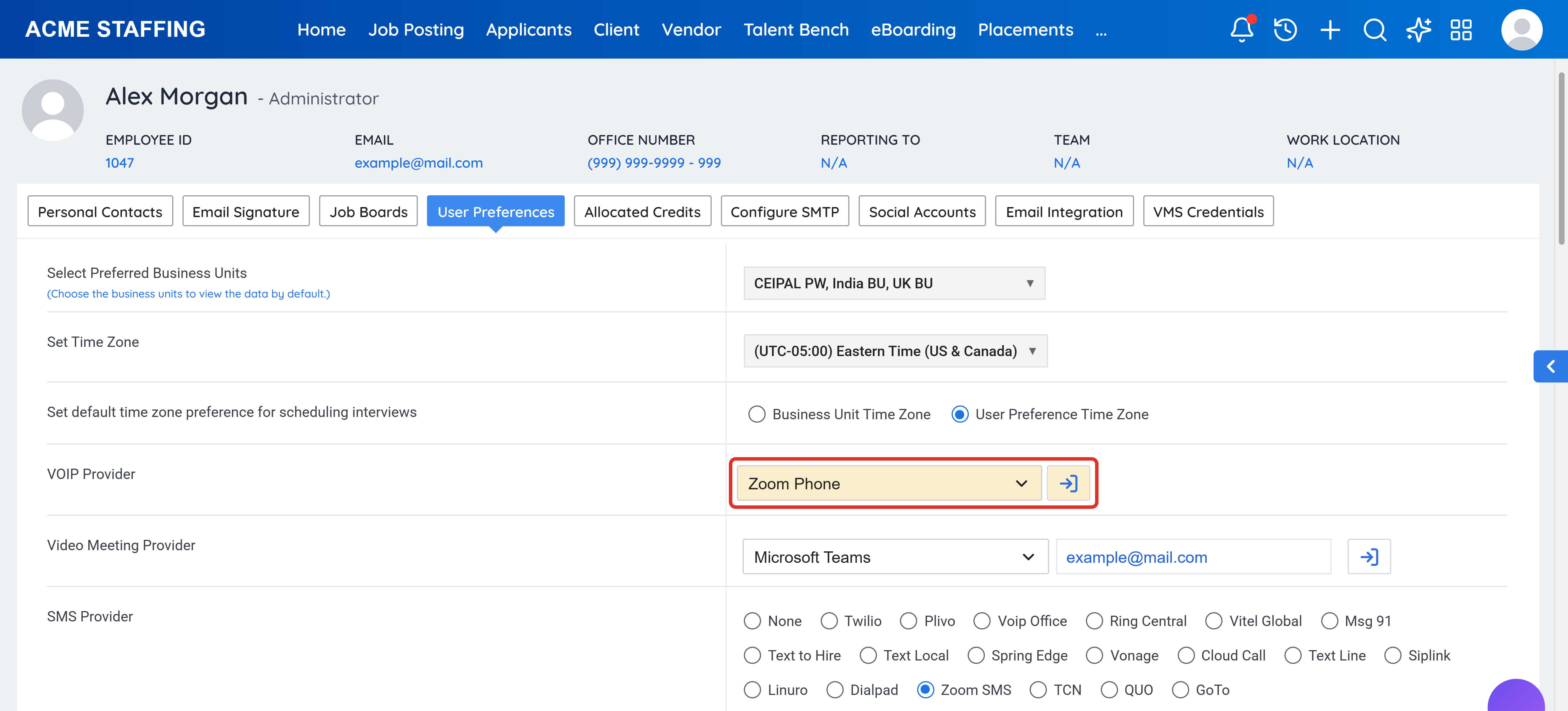Click the video meeting email input field
The width and height of the screenshot is (1568, 711).
(x=1194, y=557)
